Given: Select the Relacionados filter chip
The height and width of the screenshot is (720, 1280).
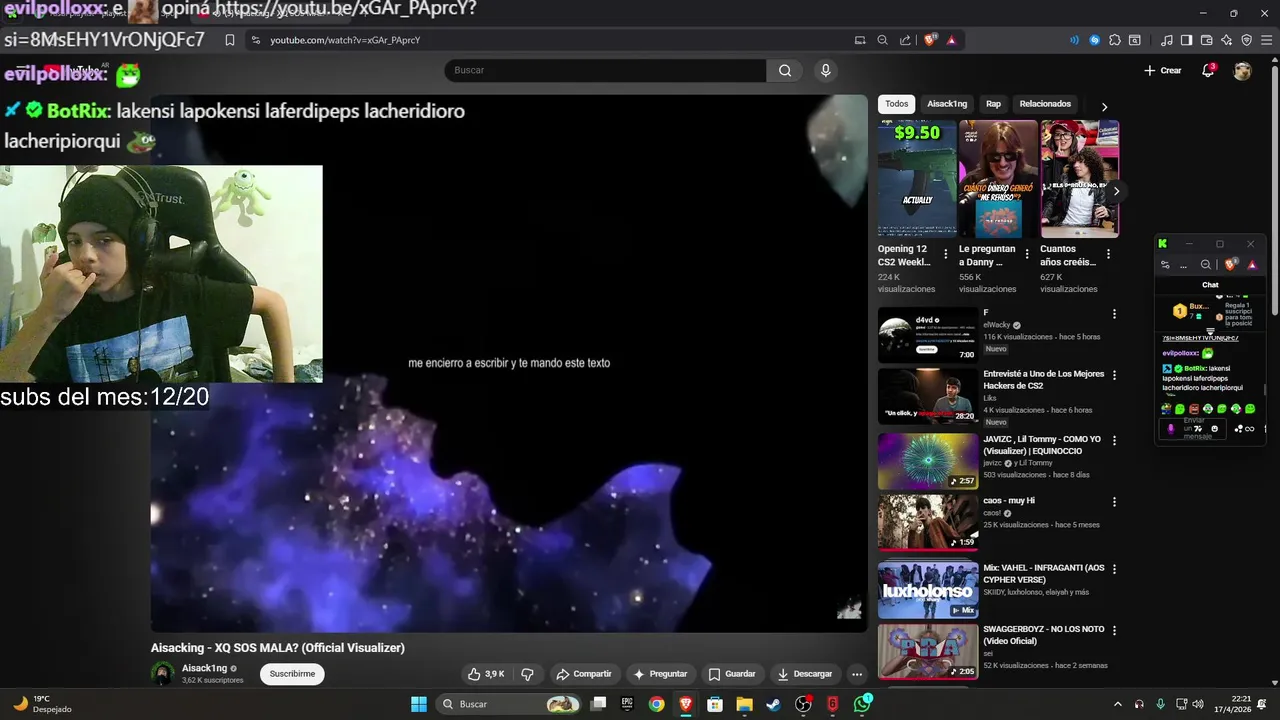Looking at the screenshot, I should click(x=1045, y=104).
